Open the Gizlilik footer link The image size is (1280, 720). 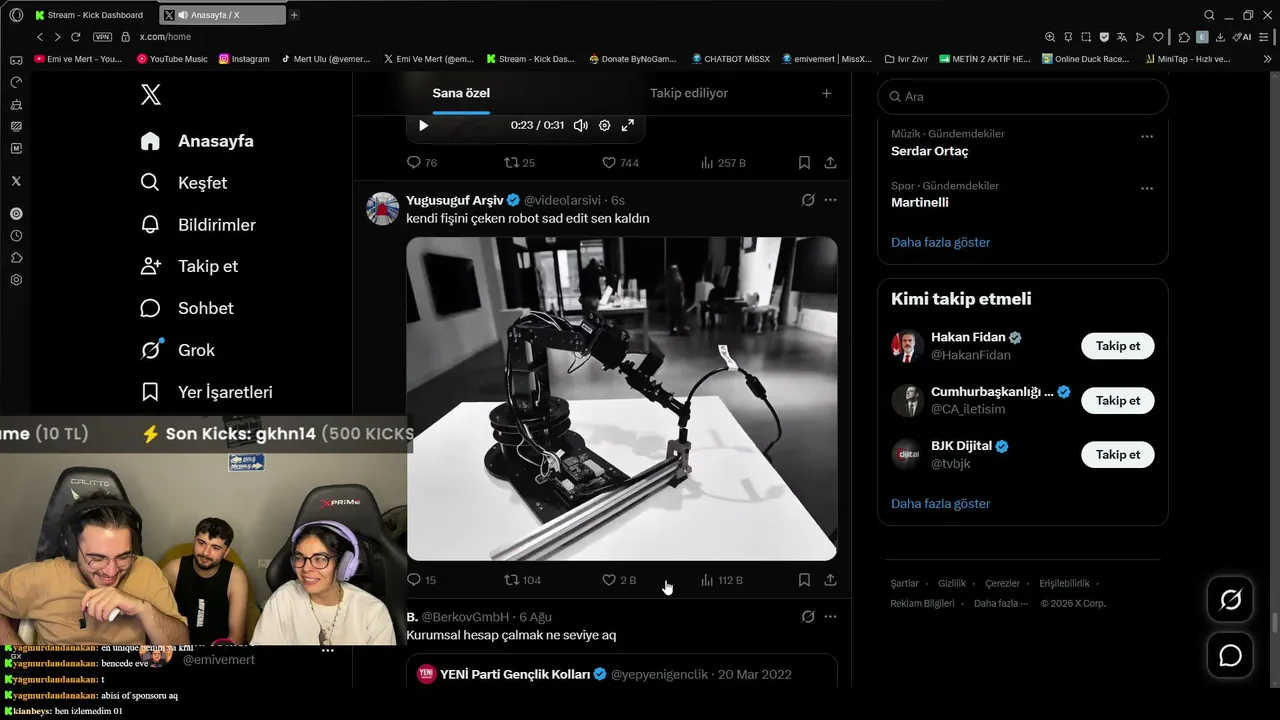[x=952, y=583]
